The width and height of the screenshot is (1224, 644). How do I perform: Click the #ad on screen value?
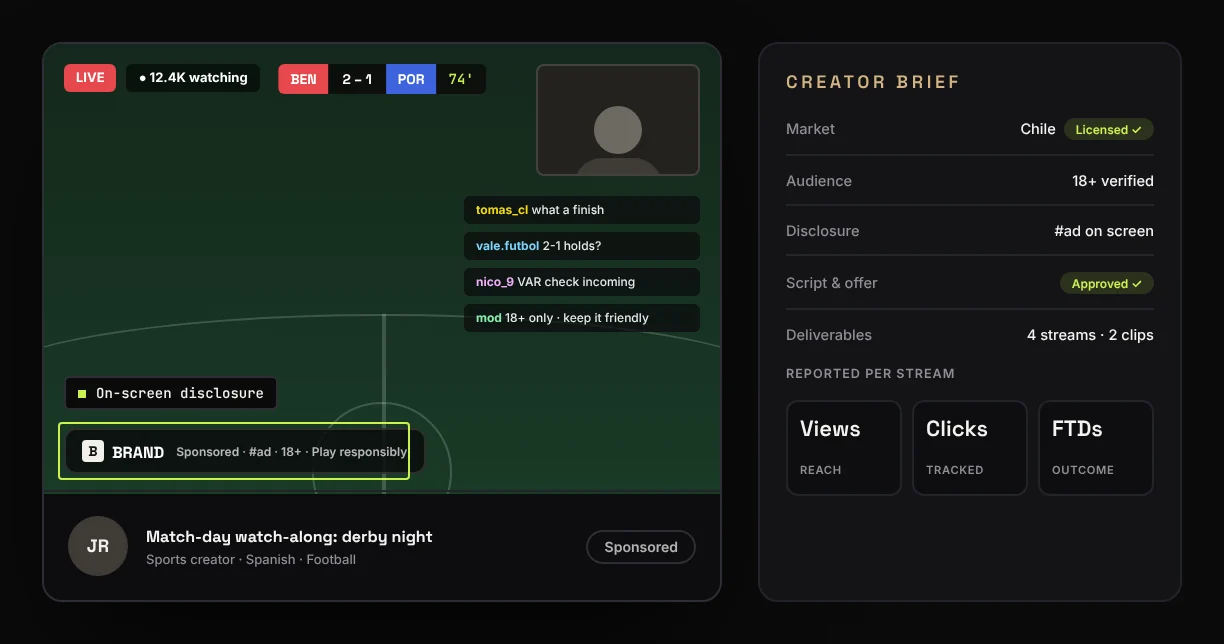pos(1104,231)
